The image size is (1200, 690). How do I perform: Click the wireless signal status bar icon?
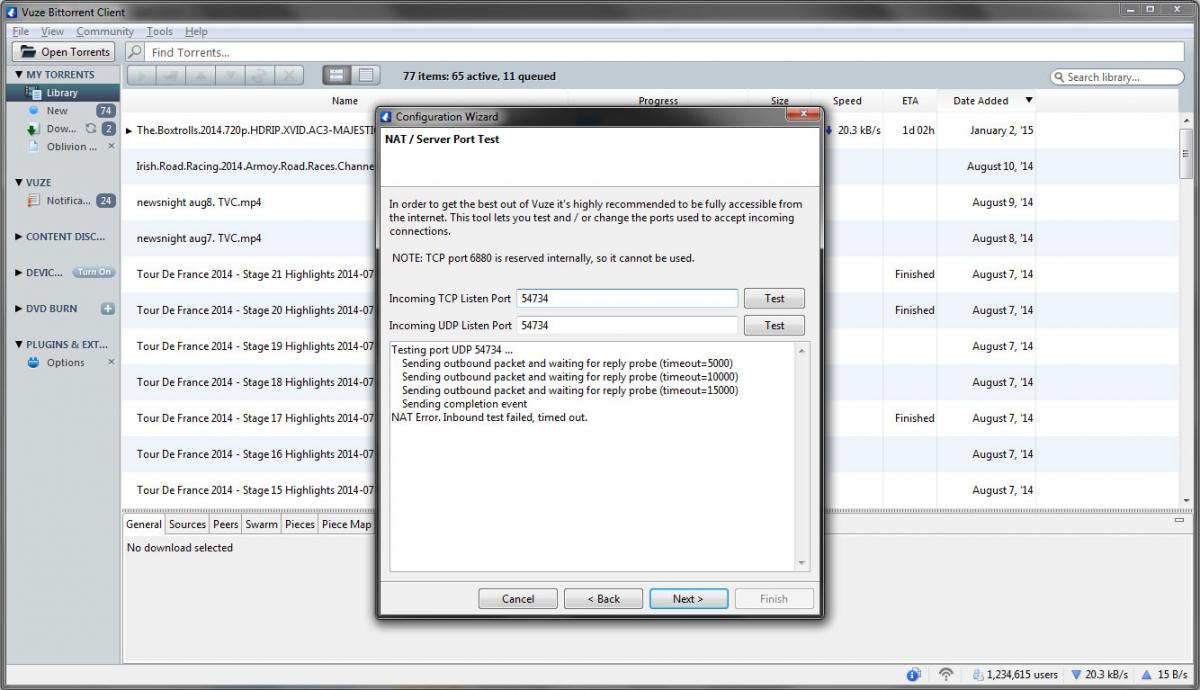point(946,675)
